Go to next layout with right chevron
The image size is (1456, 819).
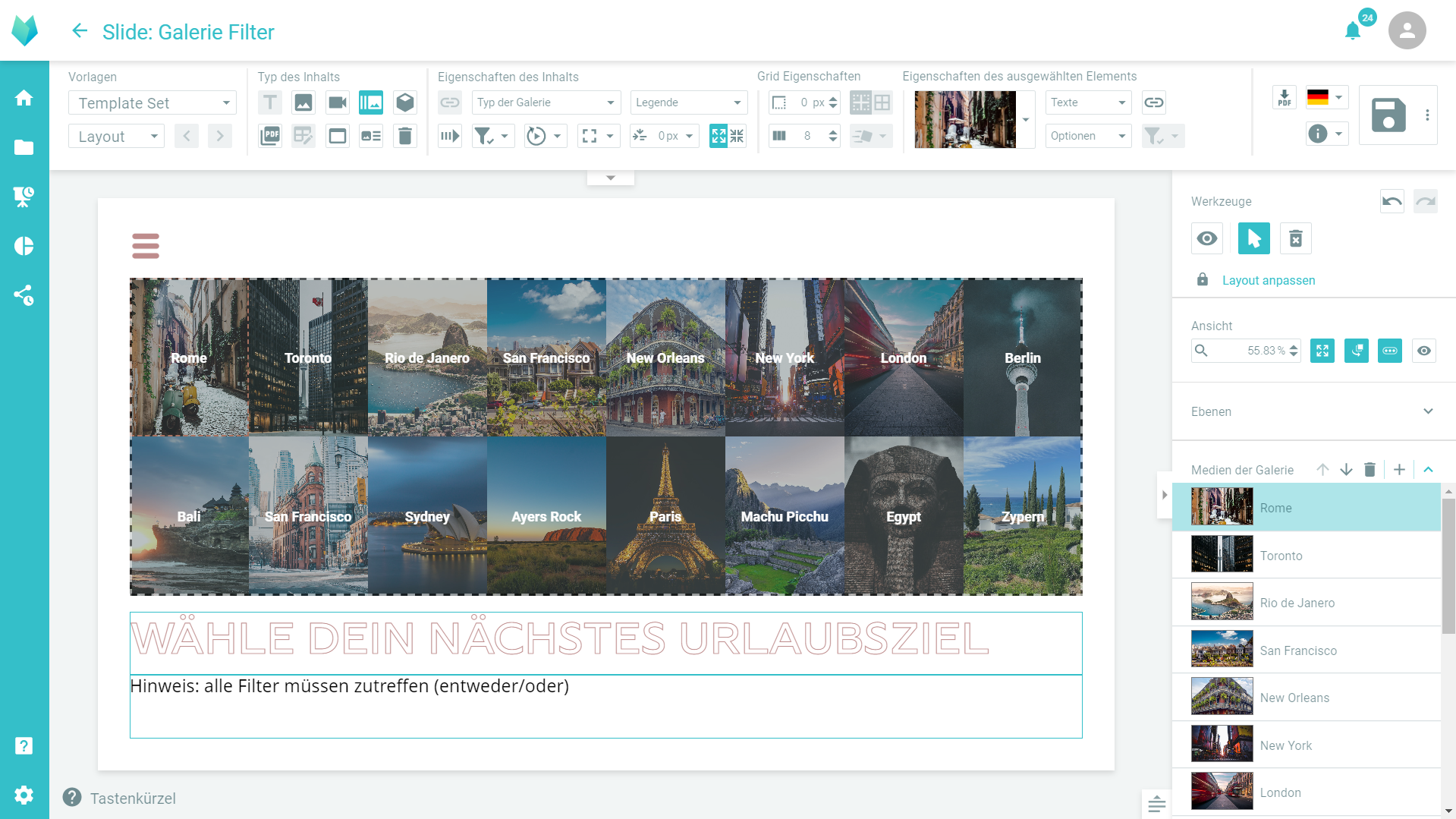pos(220,136)
